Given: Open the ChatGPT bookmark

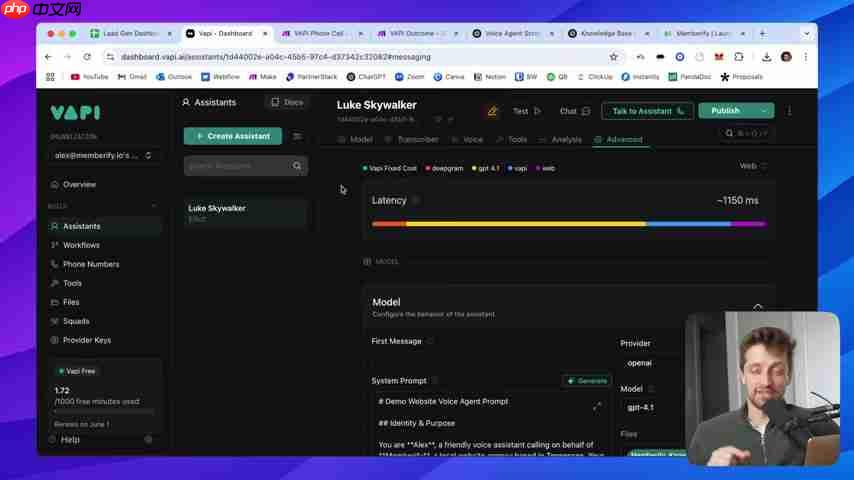Looking at the screenshot, I should tap(366, 77).
